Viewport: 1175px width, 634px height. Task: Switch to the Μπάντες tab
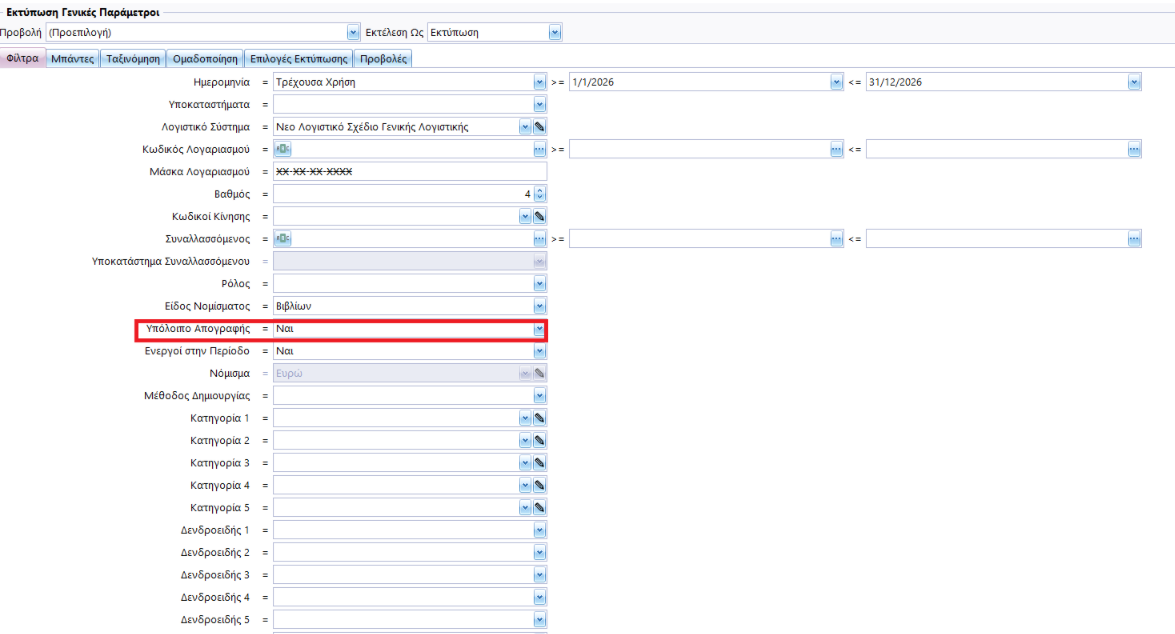tap(72, 59)
